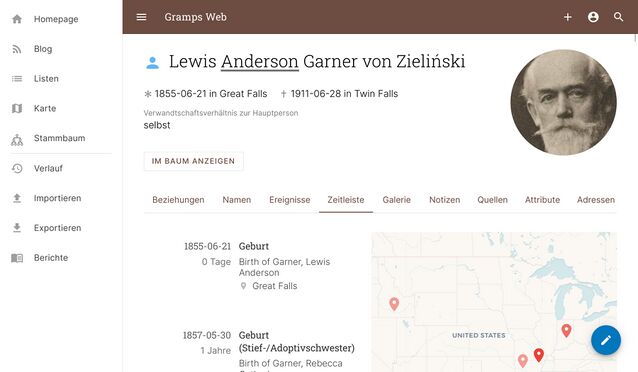Open Listen in the sidebar
638x372 pixels.
point(46,79)
